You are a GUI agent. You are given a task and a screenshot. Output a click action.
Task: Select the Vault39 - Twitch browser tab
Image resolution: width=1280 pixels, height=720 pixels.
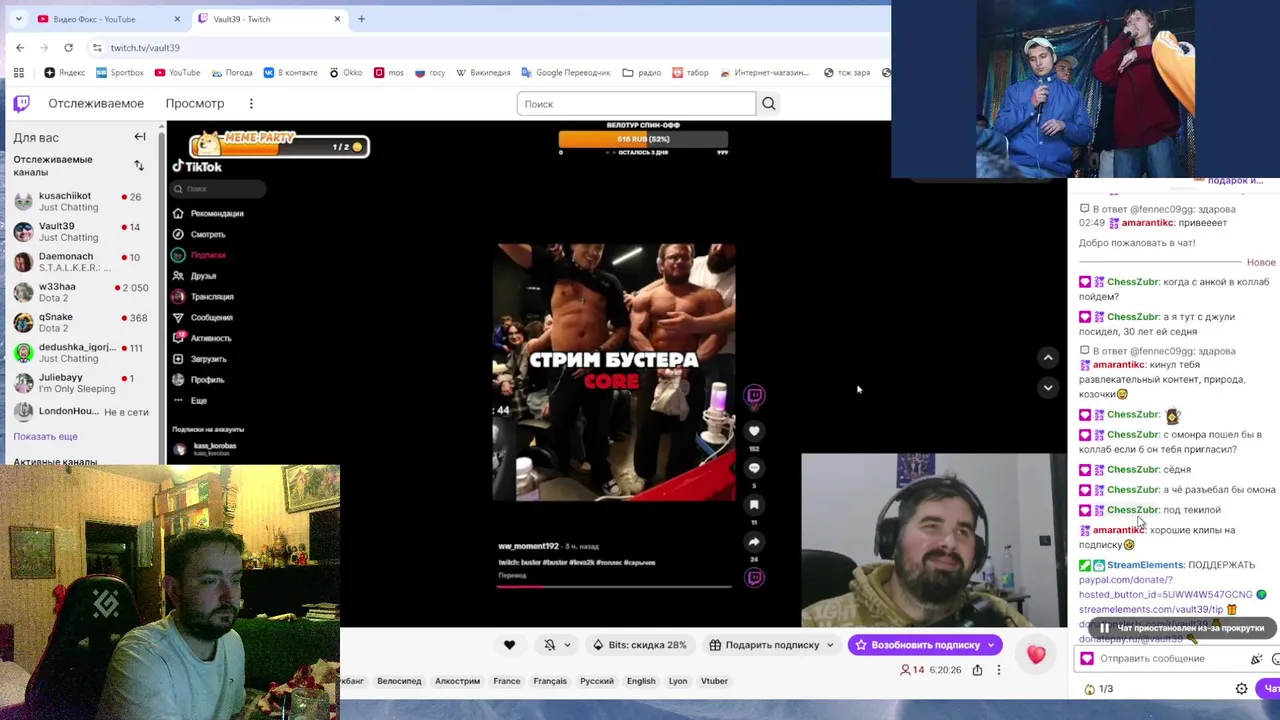tap(268, 19)
